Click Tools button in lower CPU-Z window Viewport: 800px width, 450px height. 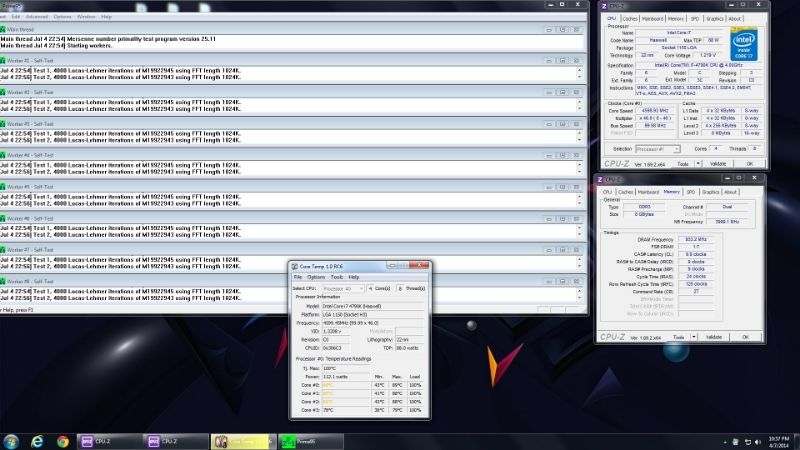click(x=679, y=337)
